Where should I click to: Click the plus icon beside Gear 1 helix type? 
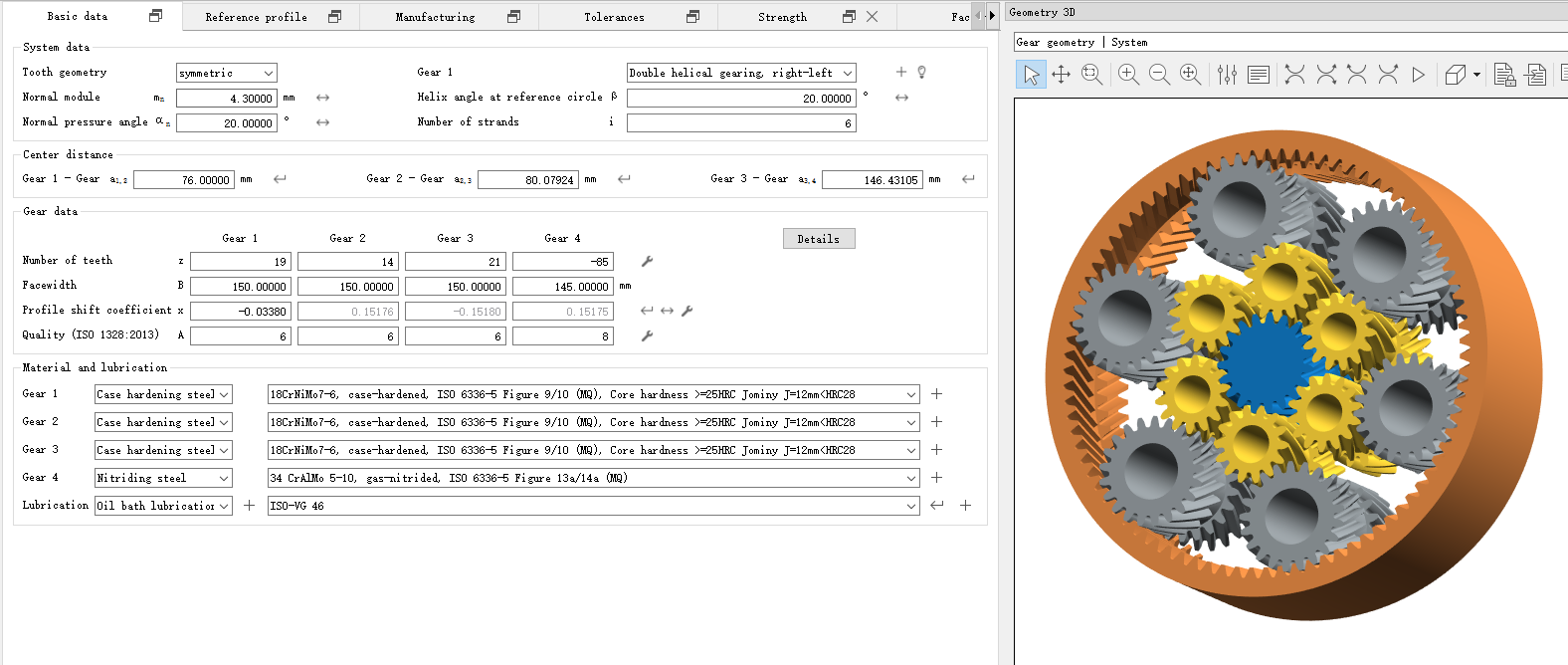[901, 72]
